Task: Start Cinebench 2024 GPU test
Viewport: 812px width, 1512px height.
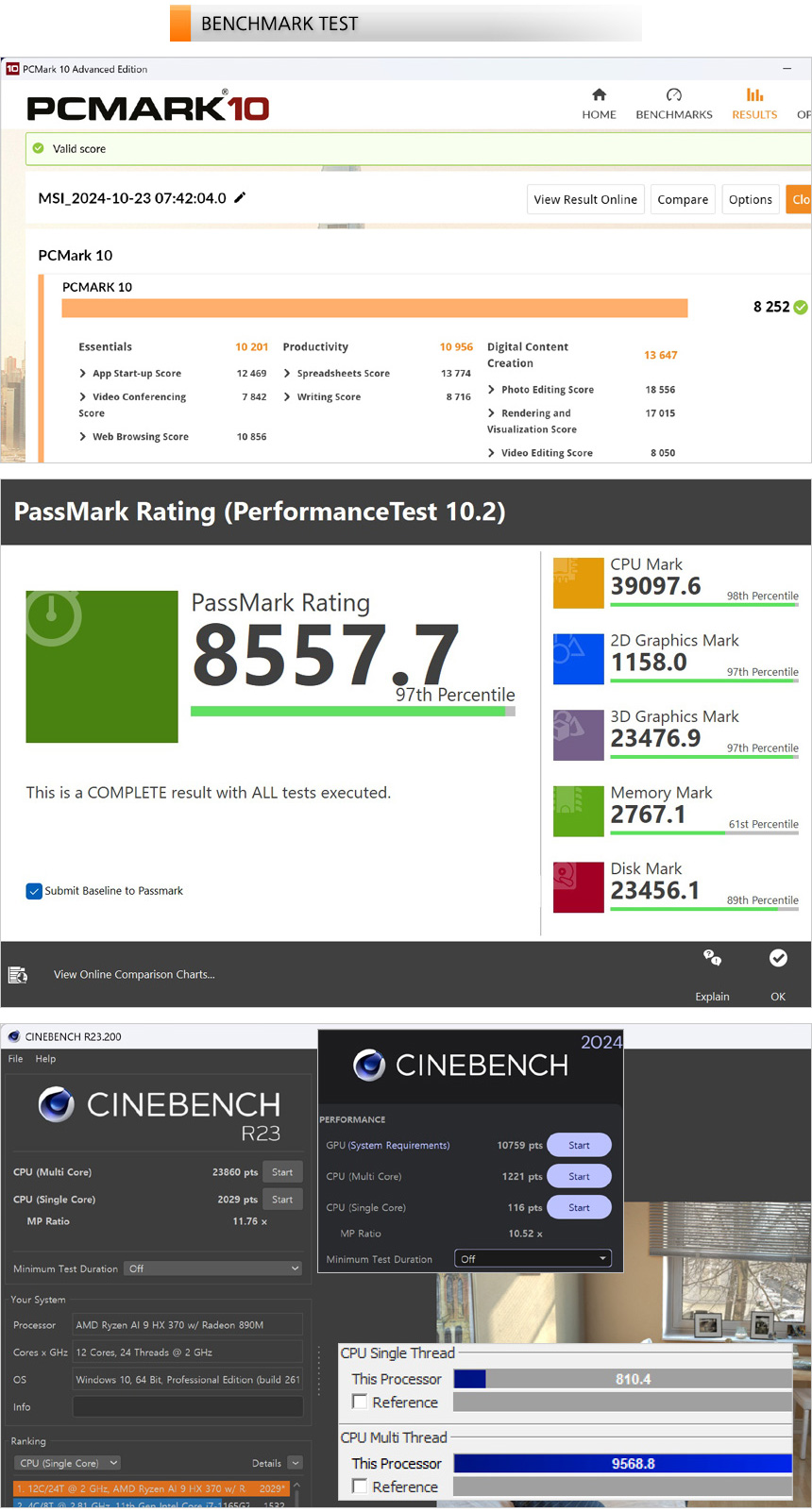Action: [x=579, y=1145]
